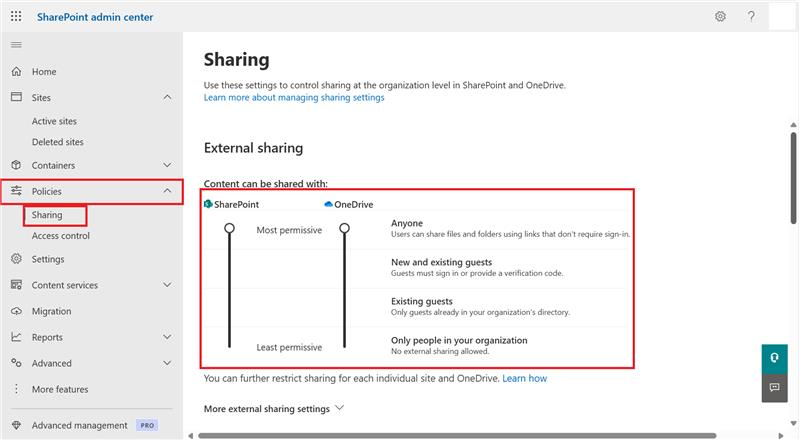Image resolution: width=800 pixels, height=440 pixels.
Task: Expand the Containers section chevron
Action: 167,165
